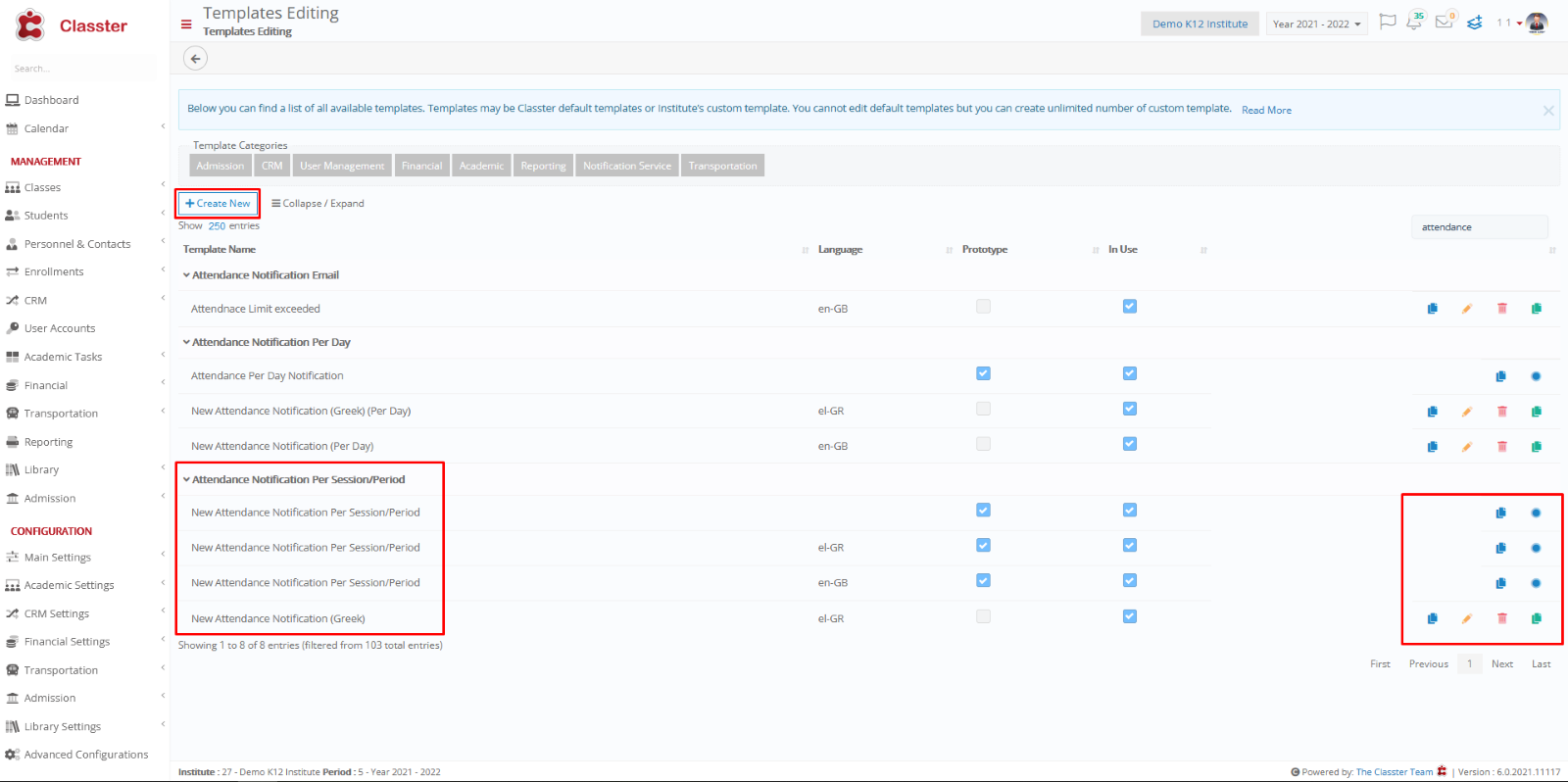1568x782 pixels.
Task: Copy the Attendance Per Day Notification template
Action: pyautogui.click(x=1501, y=376)
